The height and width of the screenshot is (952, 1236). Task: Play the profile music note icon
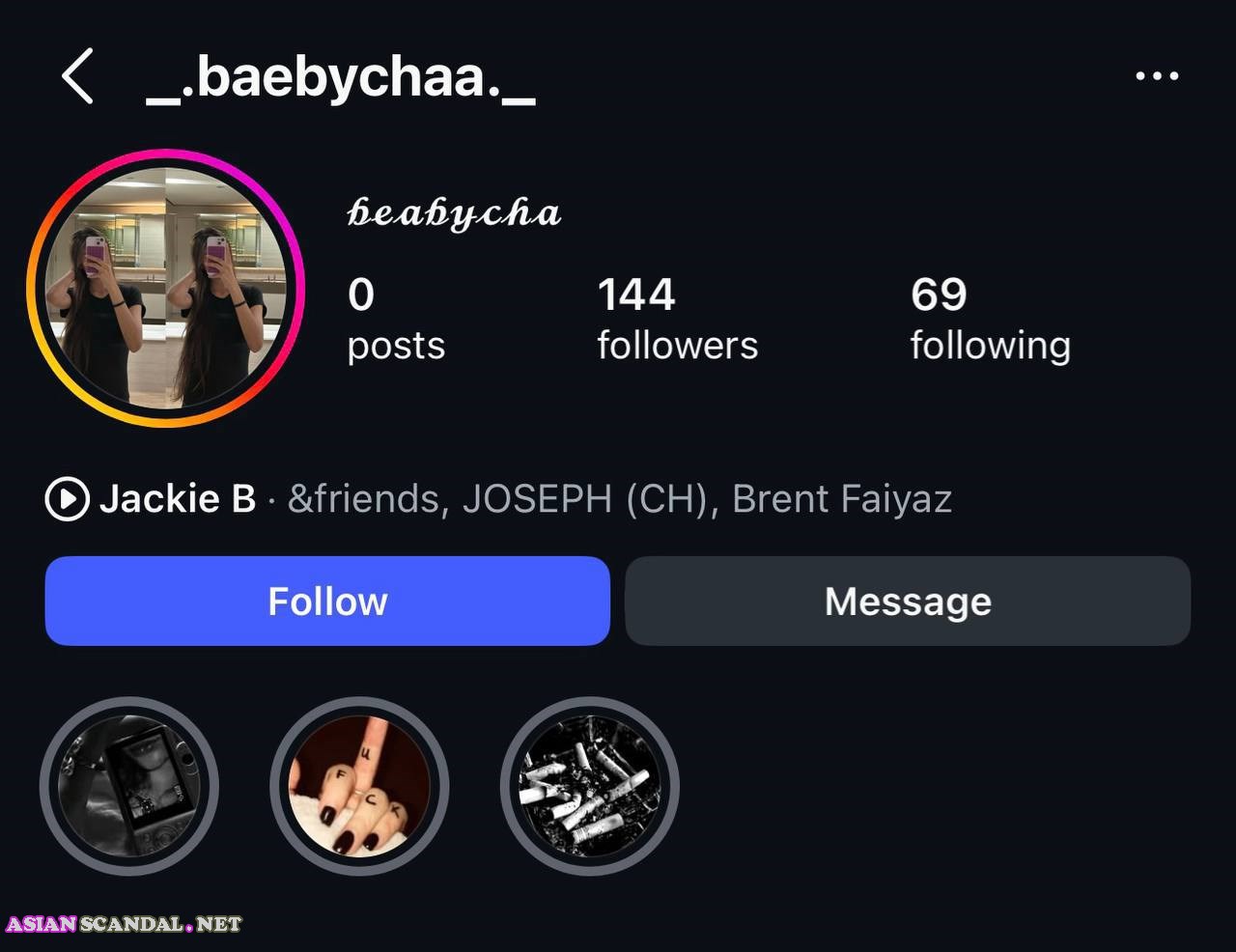click(67, 499)
